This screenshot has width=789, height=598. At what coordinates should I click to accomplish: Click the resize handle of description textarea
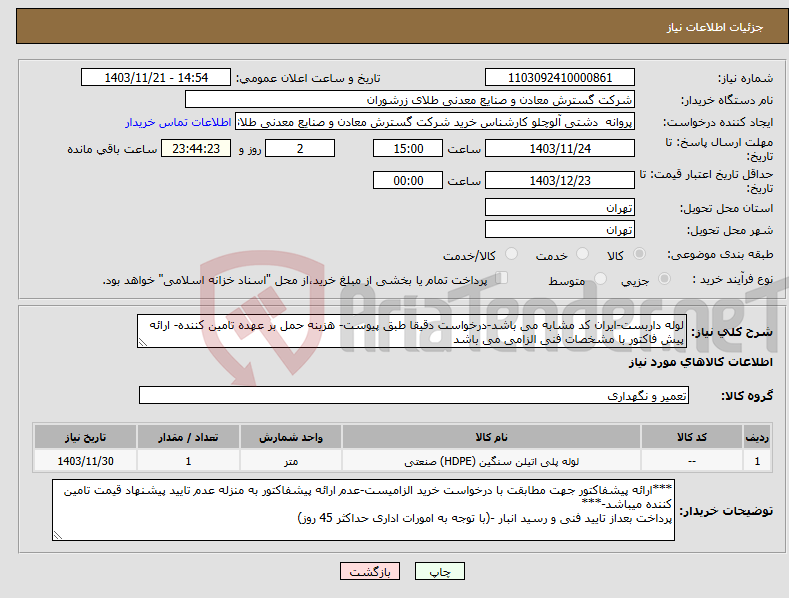143,342
